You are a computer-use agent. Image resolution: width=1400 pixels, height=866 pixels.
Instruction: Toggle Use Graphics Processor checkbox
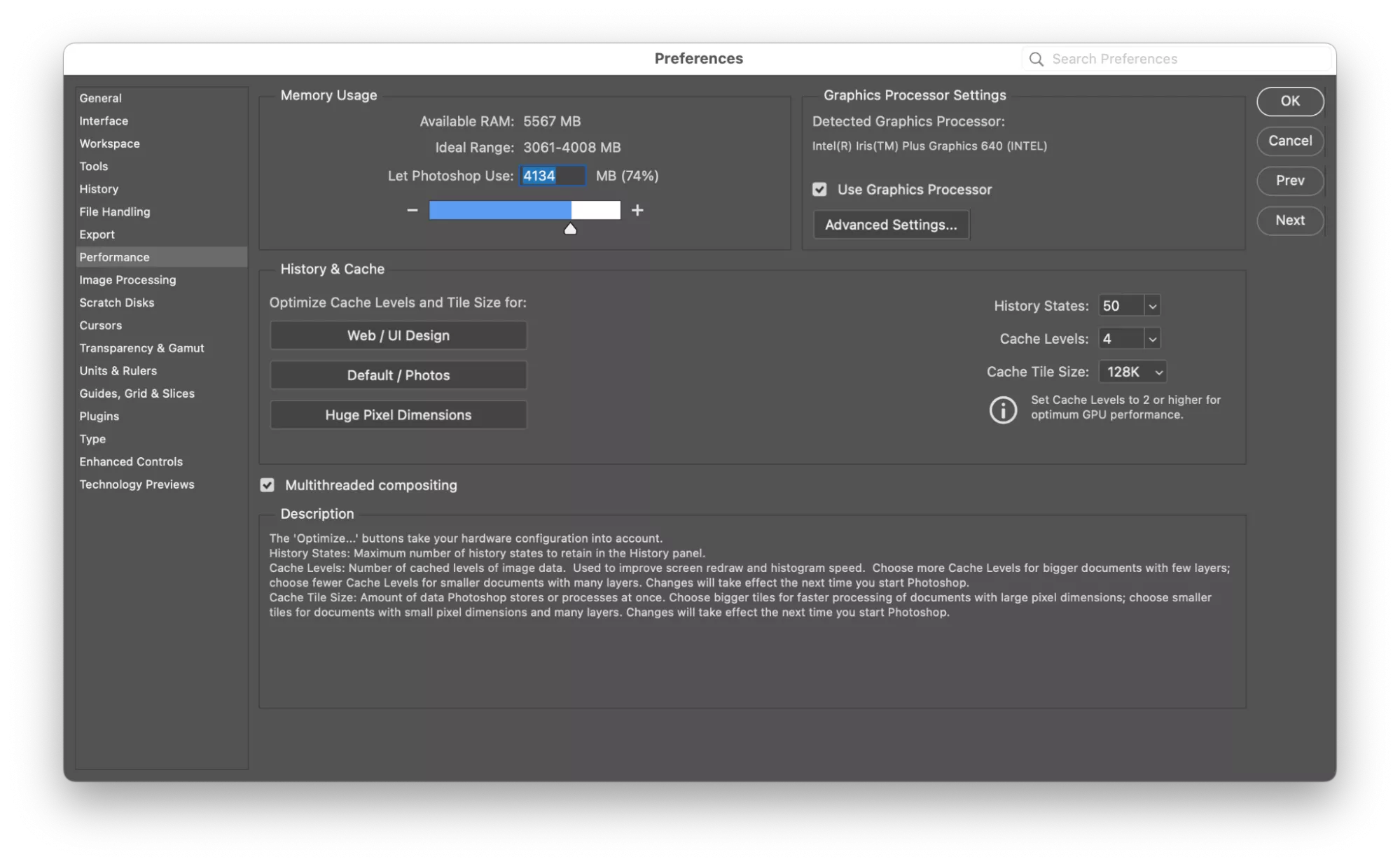(819, 190)
